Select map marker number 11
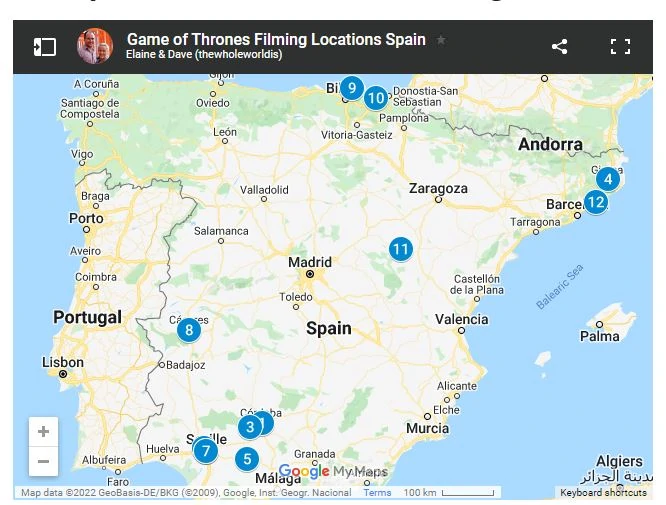Image resolution: width=666 pixels, height=505 pixels. [401, 249]
